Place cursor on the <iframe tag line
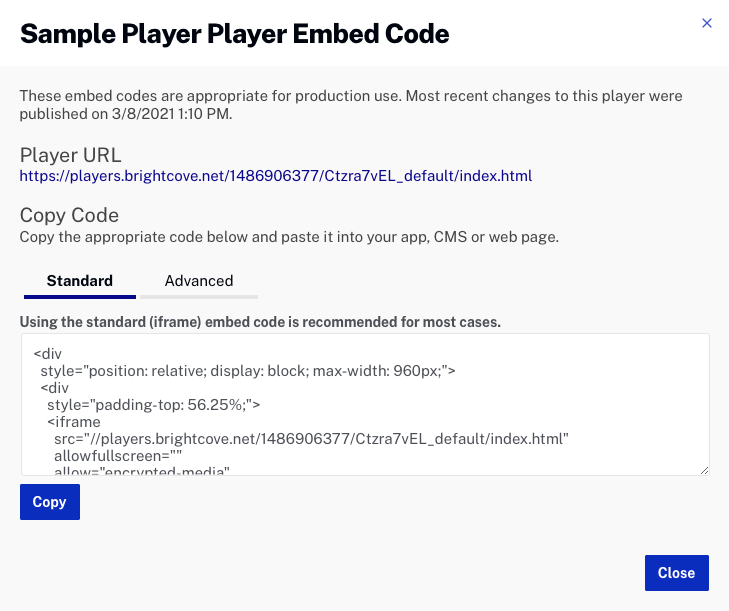Viewport: 729px width, 611px height. (x=74, y=422)
